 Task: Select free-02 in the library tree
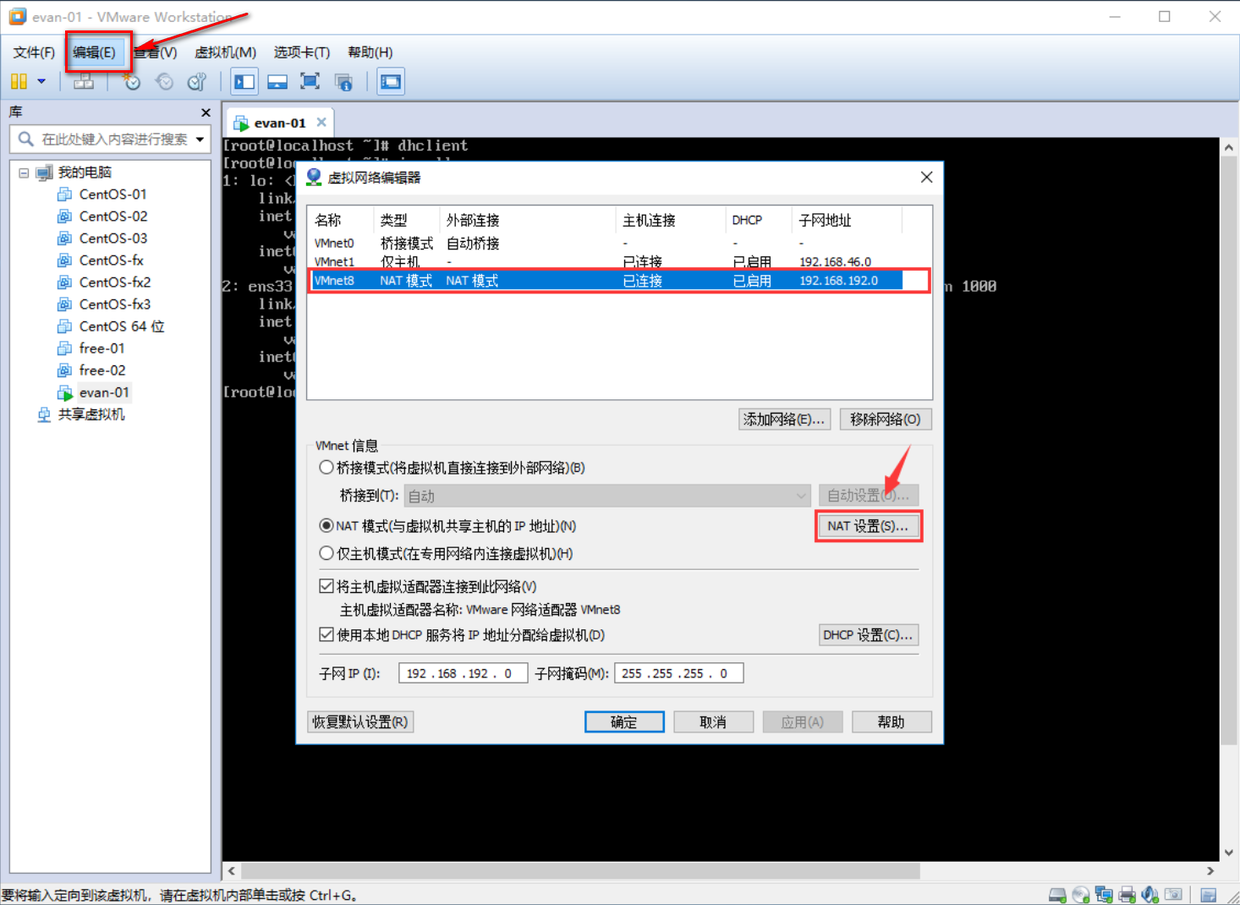(101, 370)
